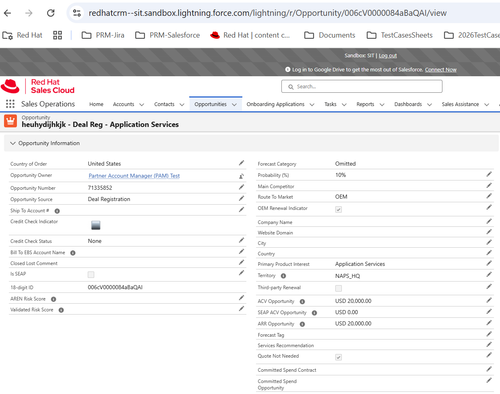Screen dimensions: 500x394
Task: Show help info for ACV Opportunity
Action: pos(302,302)
